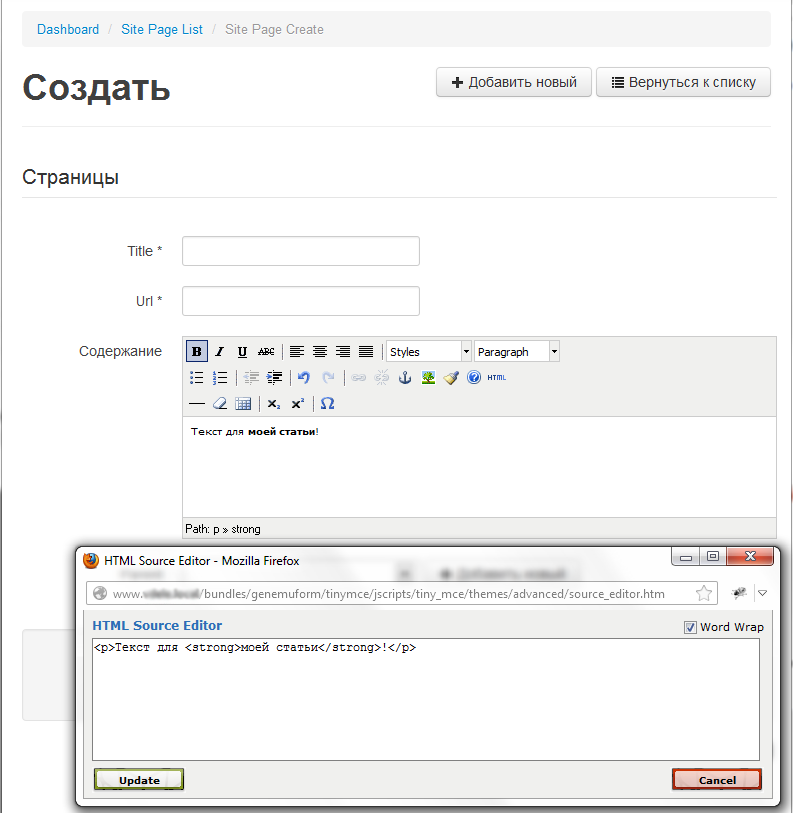The image size is (793, 813).
Task: Insert a horizontal rule
Action: [x=197, y=403]
